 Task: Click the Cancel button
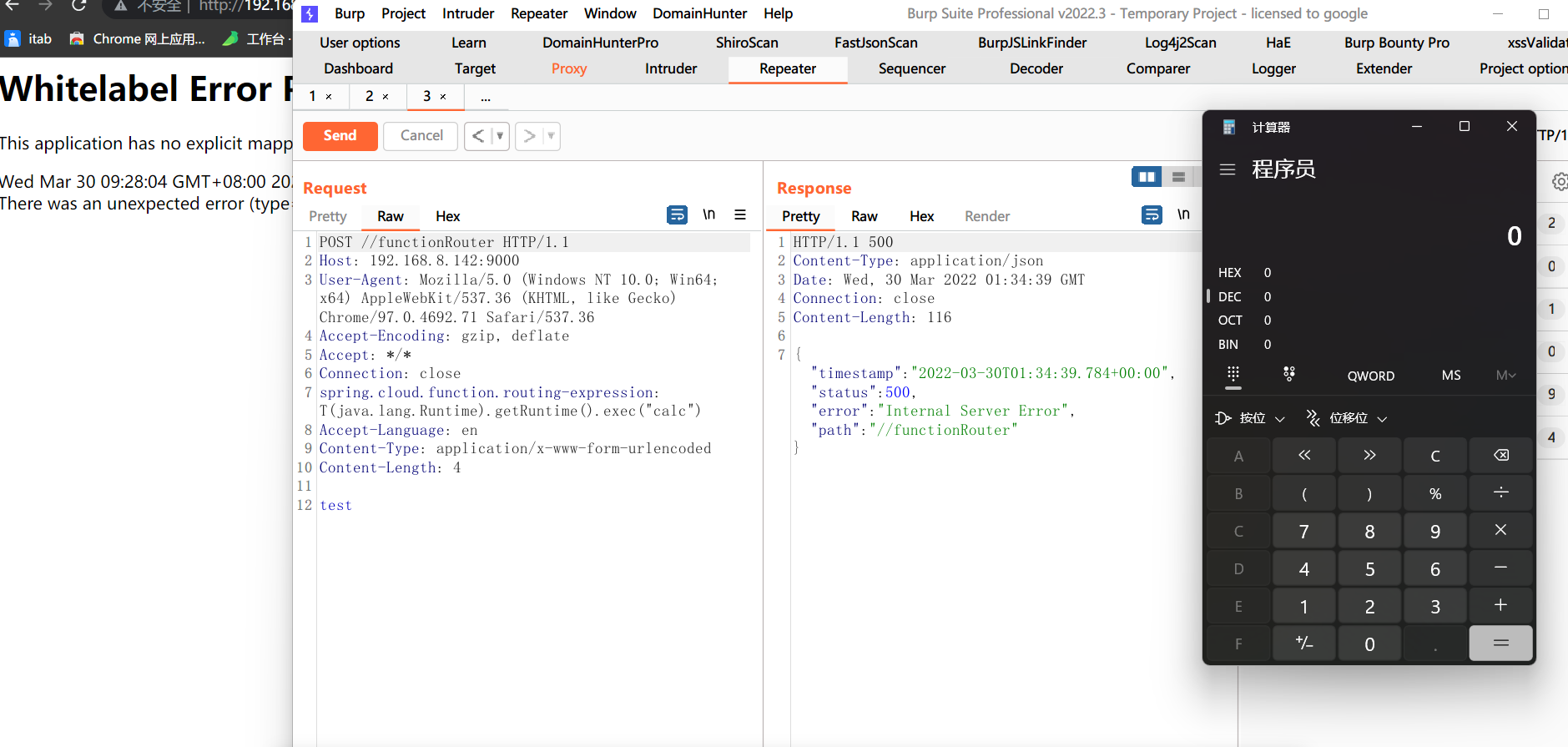coord(421,135)
